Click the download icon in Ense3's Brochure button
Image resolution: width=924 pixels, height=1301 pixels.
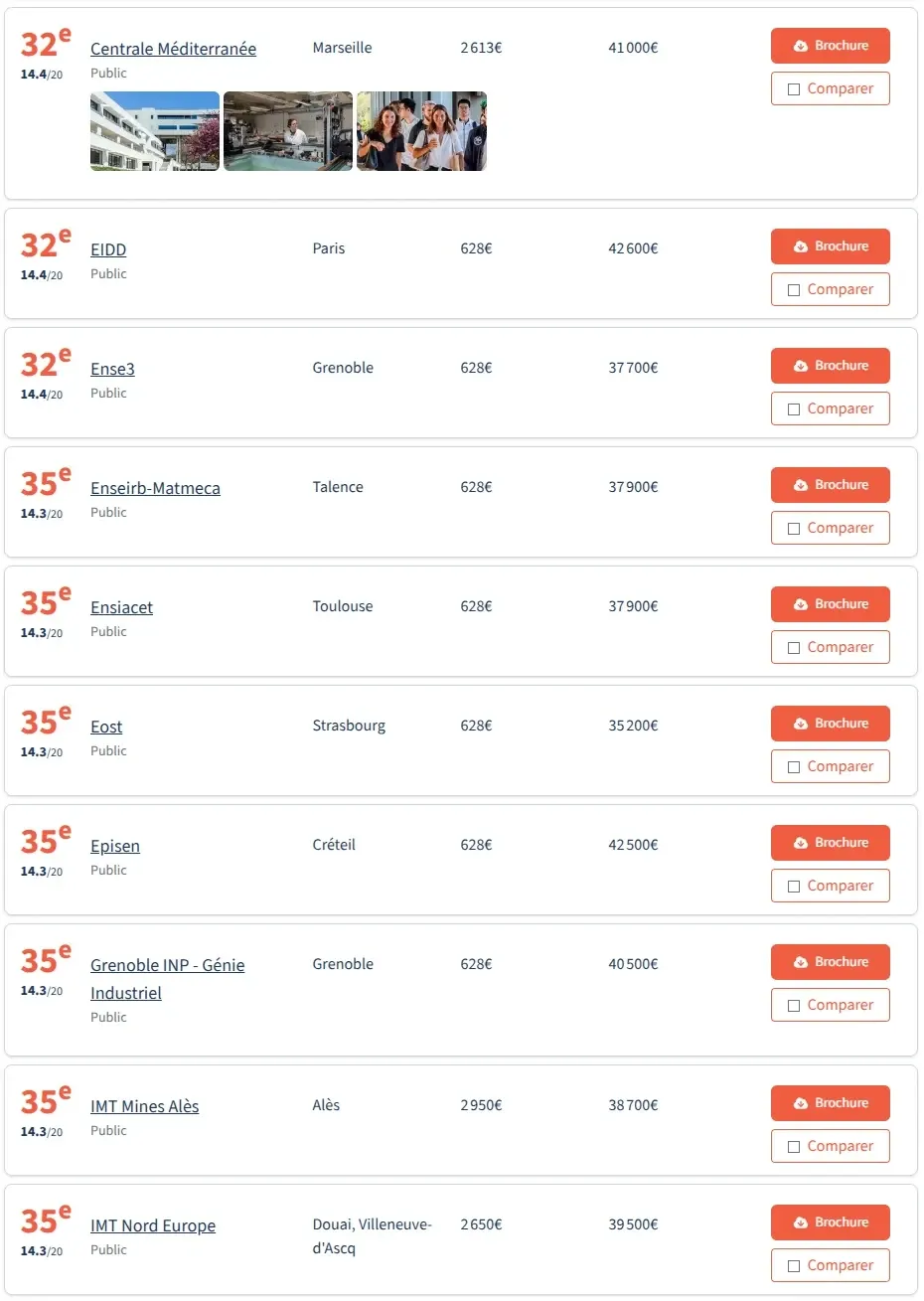click(x=800, y=366)
